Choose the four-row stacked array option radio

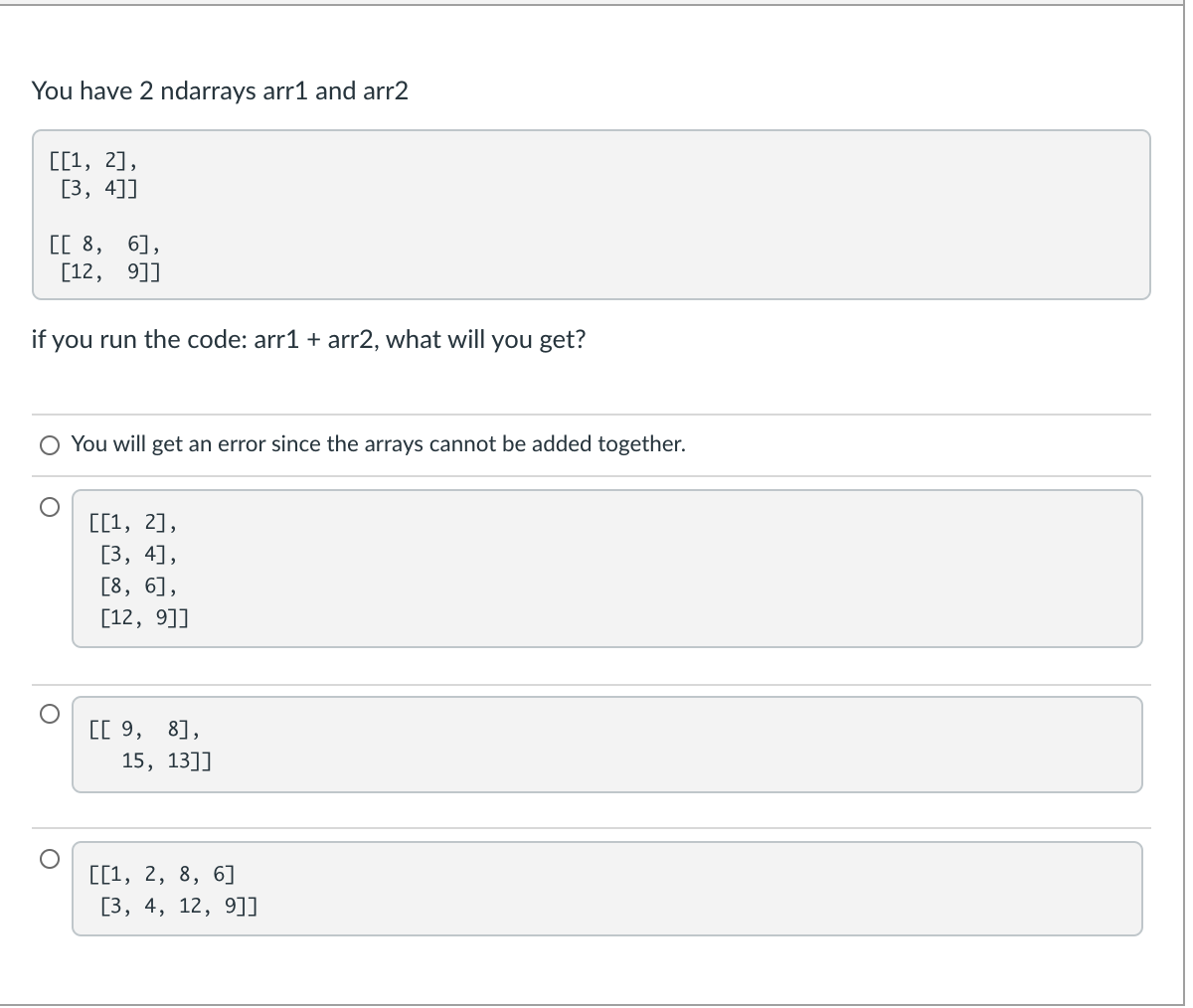[x=50, y=506]
